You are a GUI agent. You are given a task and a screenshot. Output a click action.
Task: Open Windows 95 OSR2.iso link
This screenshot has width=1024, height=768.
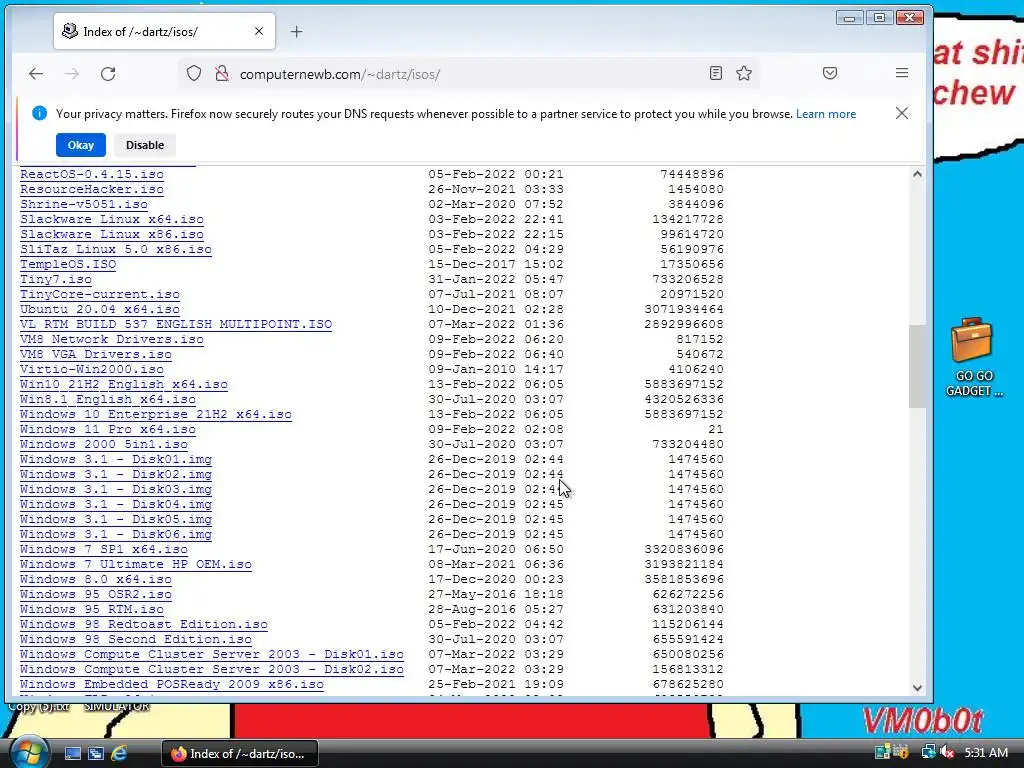(96, 595)
